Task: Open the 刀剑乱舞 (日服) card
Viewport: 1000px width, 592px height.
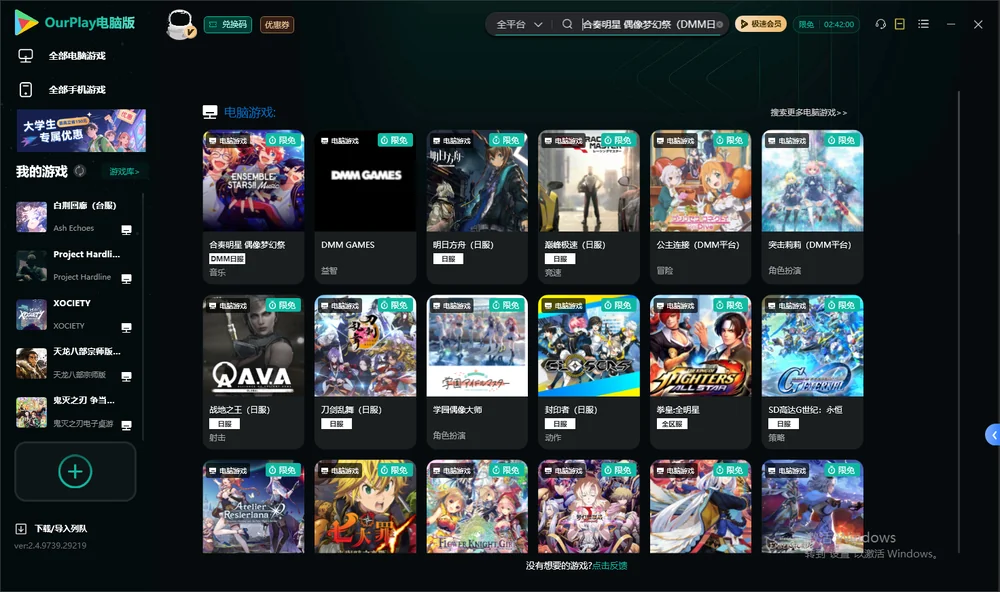Action: pos(365,372)
